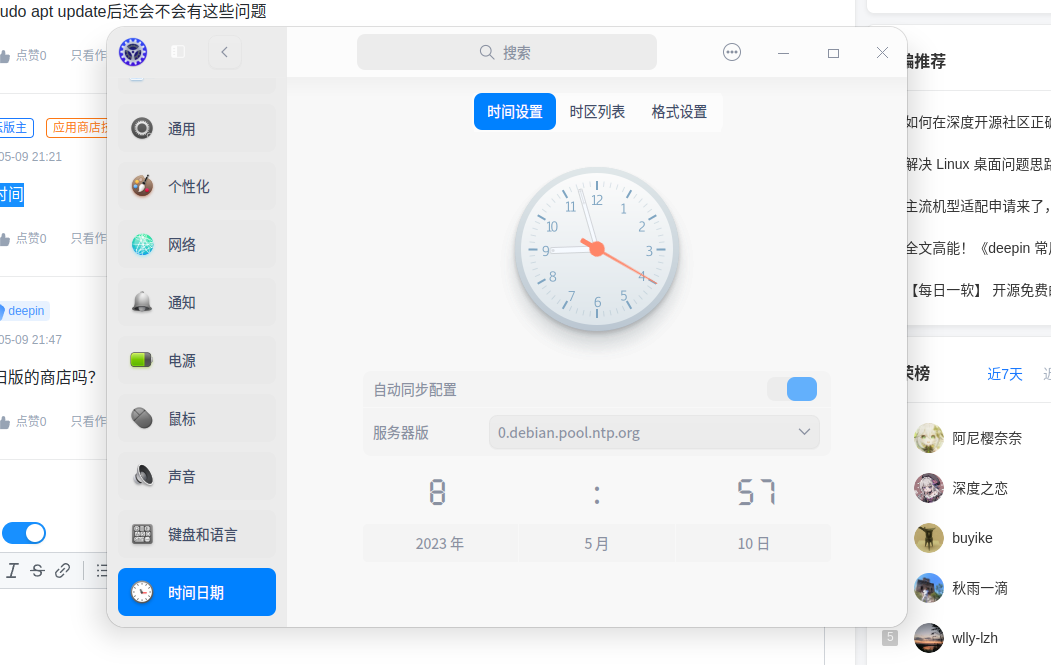Click wlly-lzh avatar in ranking
This screenshot has width=1051, height=665.
[x=929, y=638]
